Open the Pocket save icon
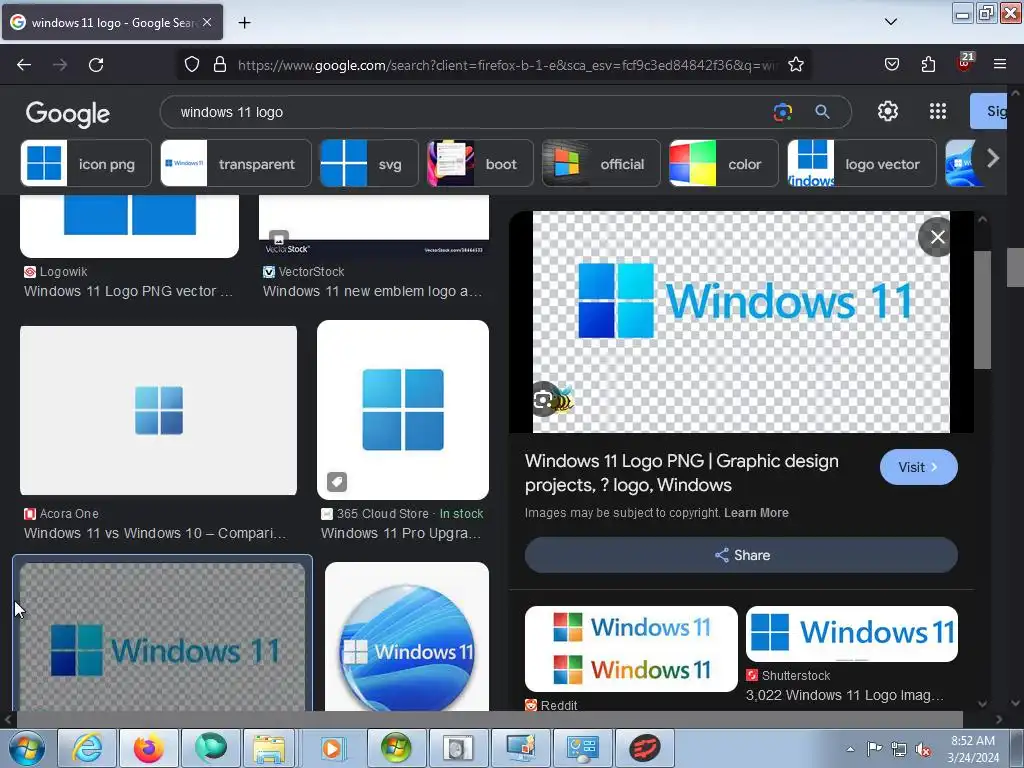The width and height of the screenshot is (1024, 768). pos(891,64)
